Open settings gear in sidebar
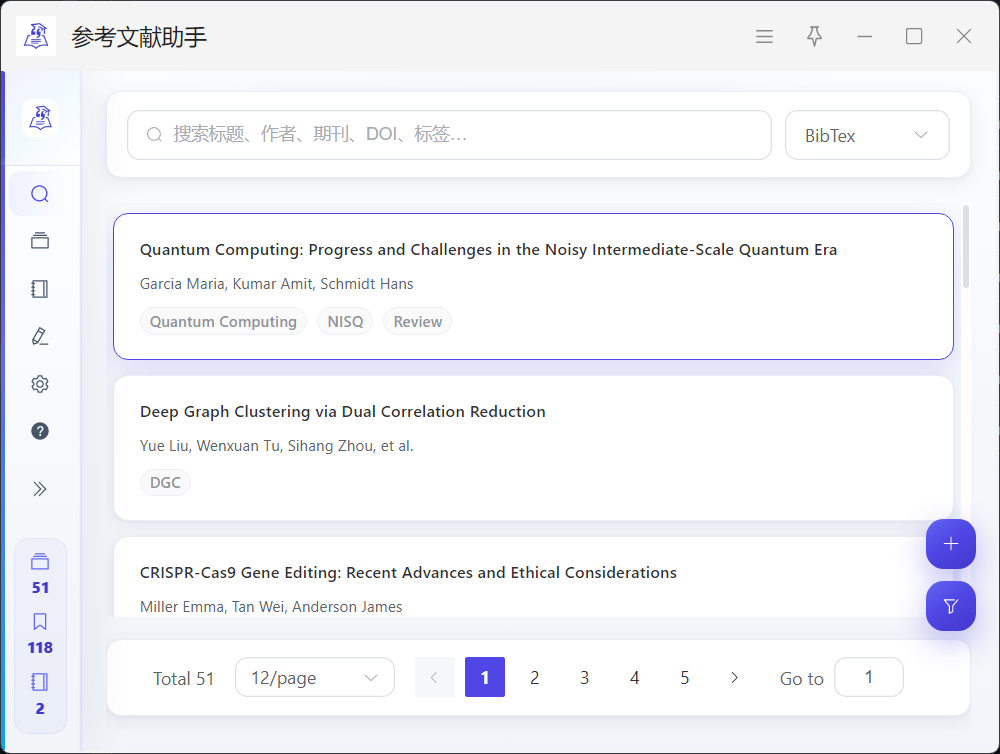 point(40,384)
